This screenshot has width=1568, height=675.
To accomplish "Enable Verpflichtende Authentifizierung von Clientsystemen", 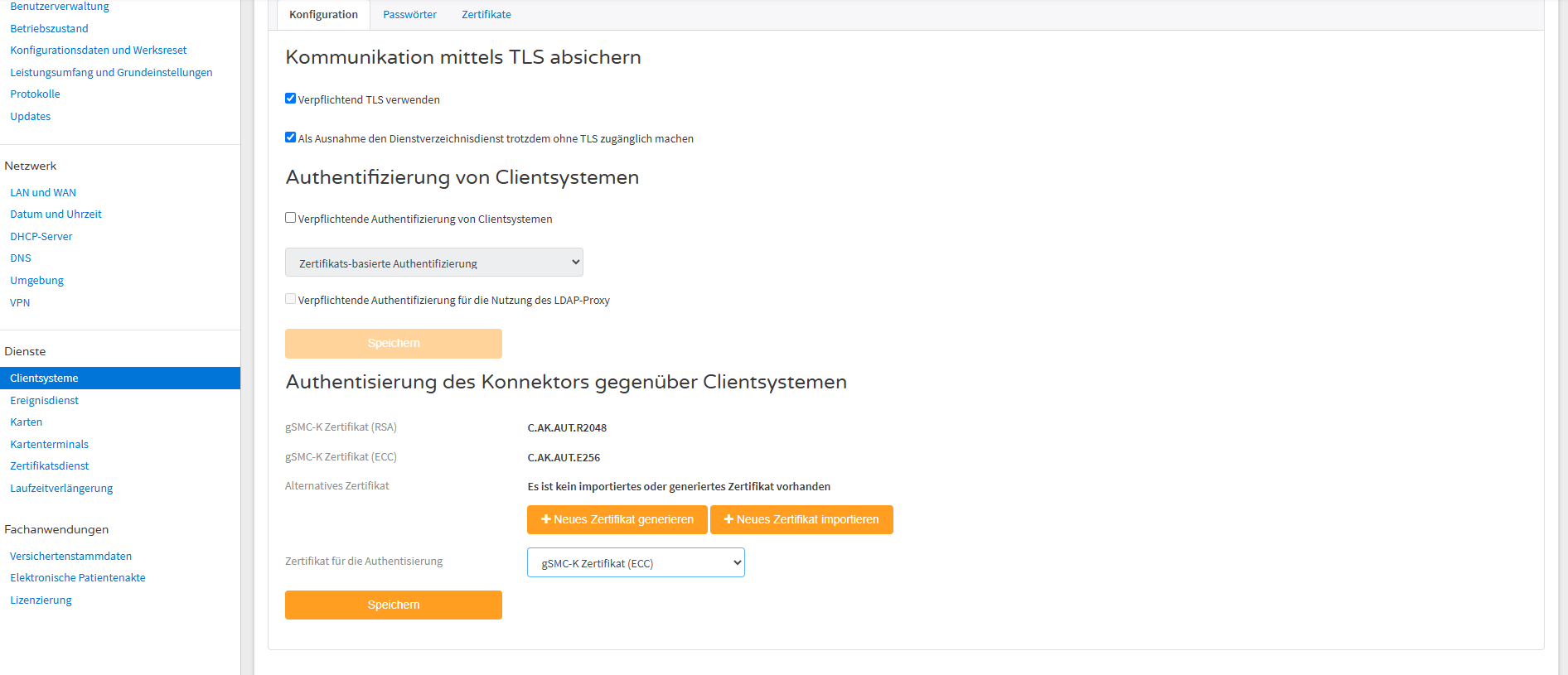I will (x=290, y=218).
